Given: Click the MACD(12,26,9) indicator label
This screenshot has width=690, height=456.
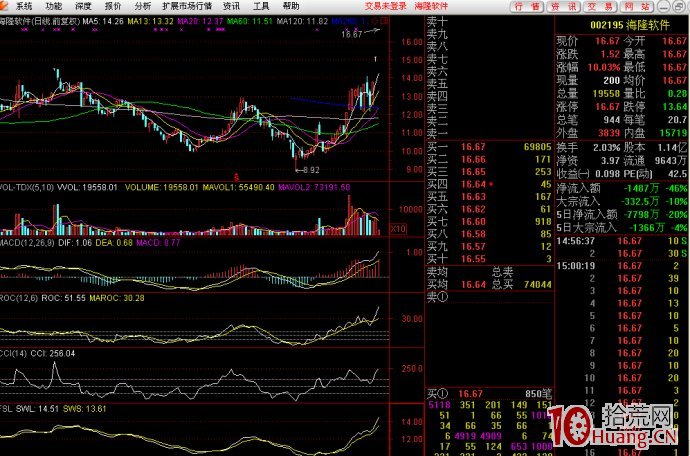Looking at the screenshot, I should click(27, 243).
